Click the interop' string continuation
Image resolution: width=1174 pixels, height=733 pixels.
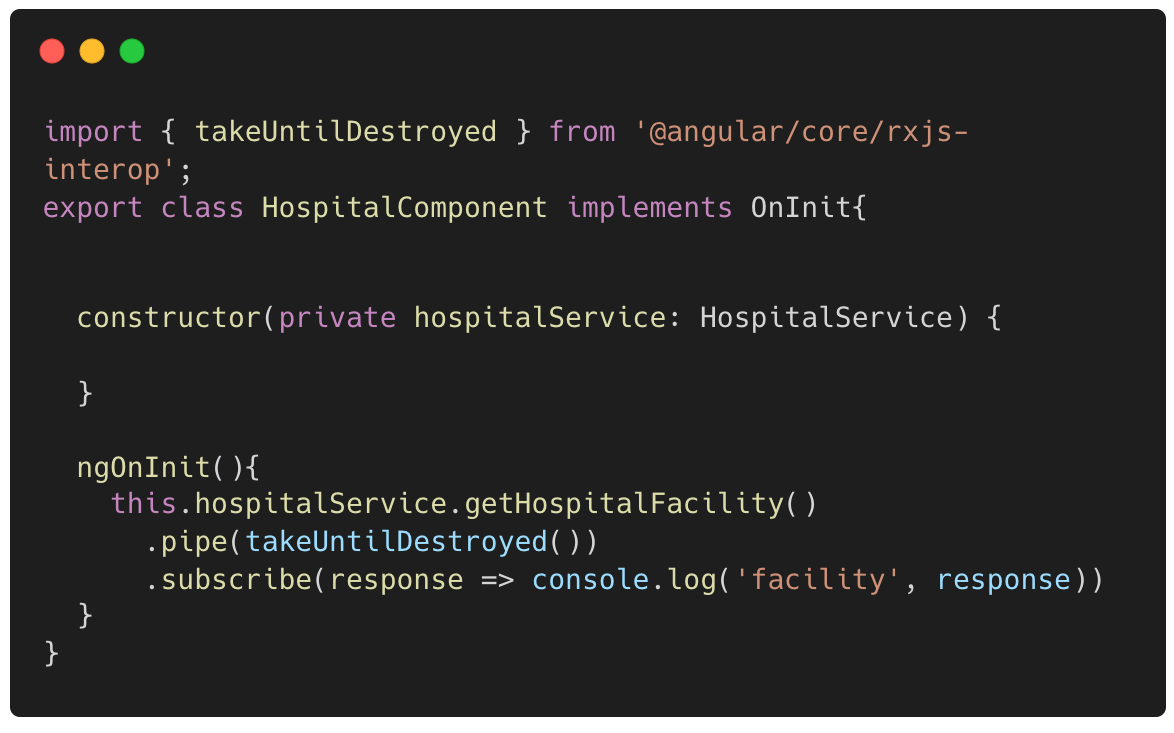(110, 170)
